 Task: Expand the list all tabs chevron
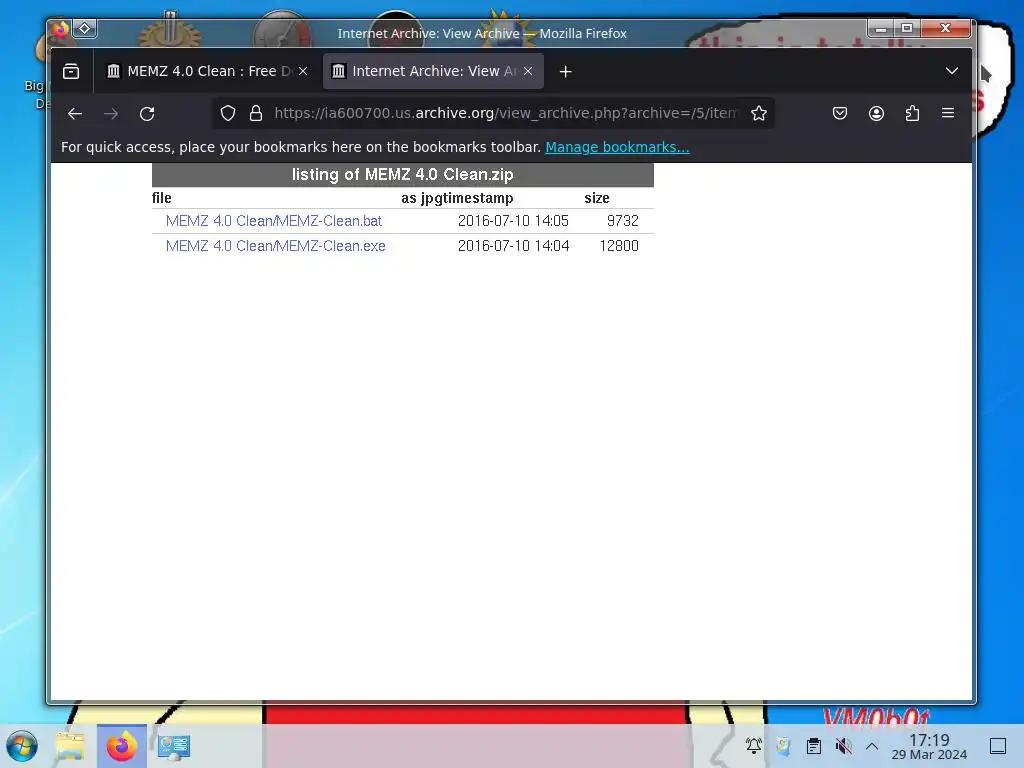[952, 71]
